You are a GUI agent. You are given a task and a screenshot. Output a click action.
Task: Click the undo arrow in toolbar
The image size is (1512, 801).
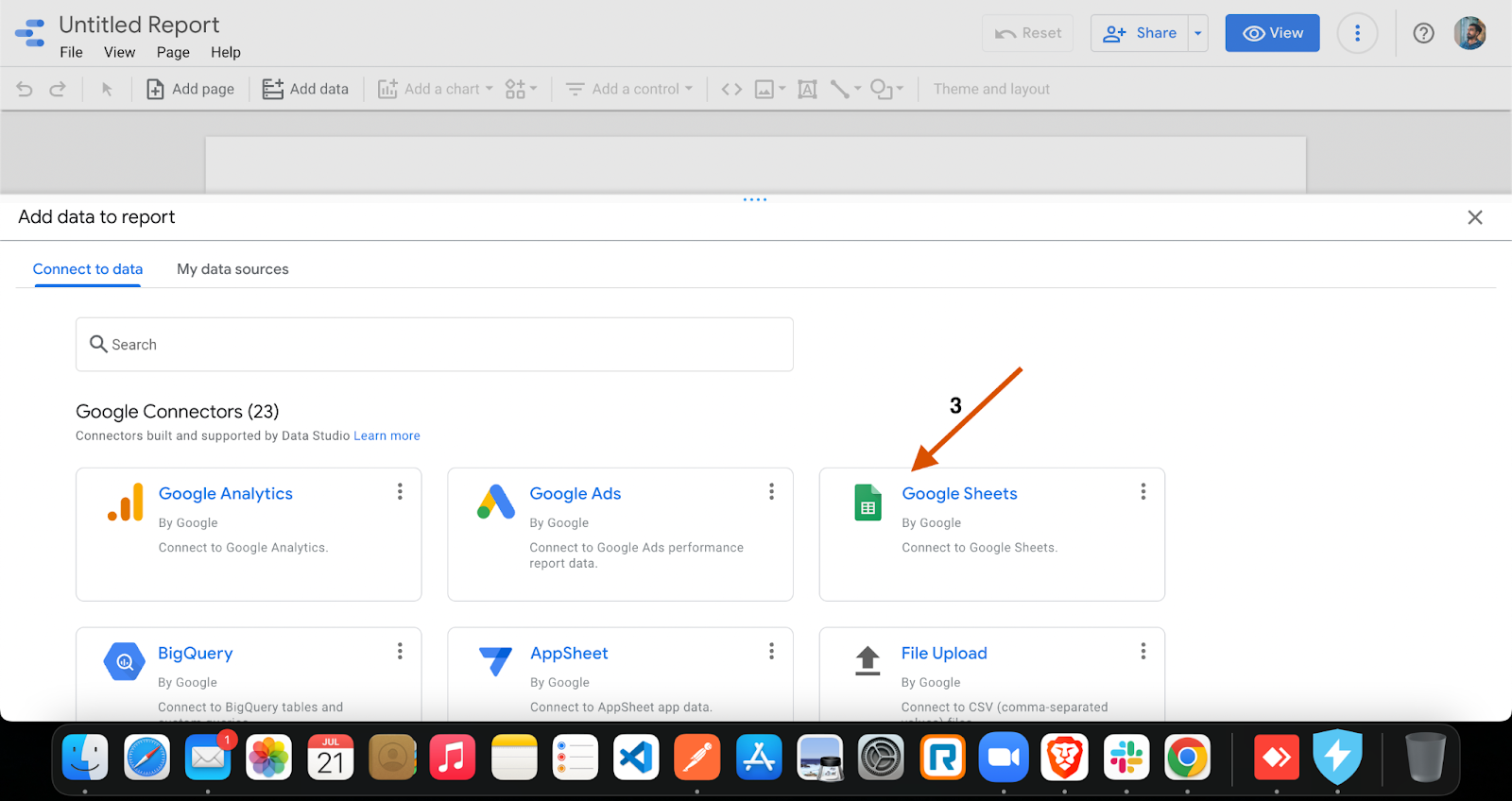click(x=25, y=89)
